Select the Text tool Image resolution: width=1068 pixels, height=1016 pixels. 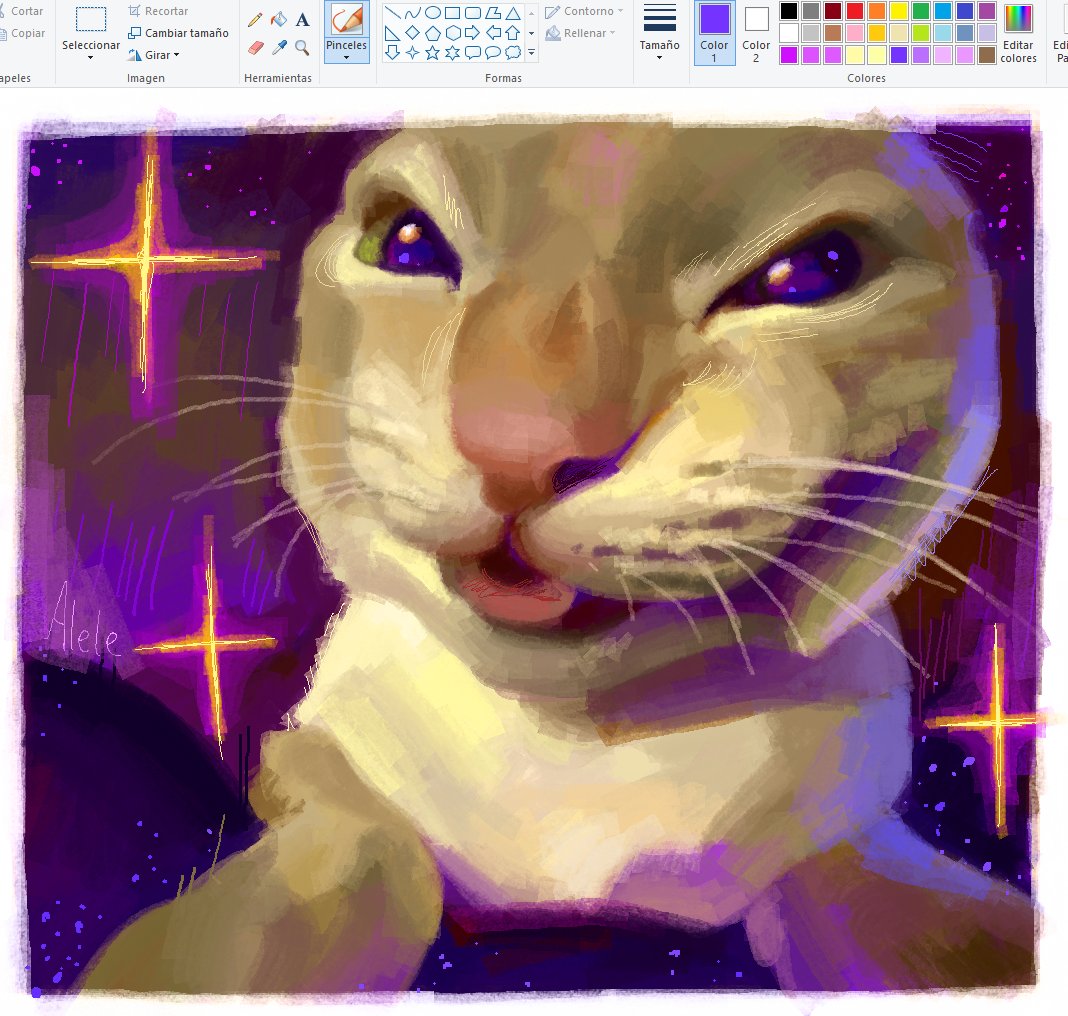coord(302,20)
